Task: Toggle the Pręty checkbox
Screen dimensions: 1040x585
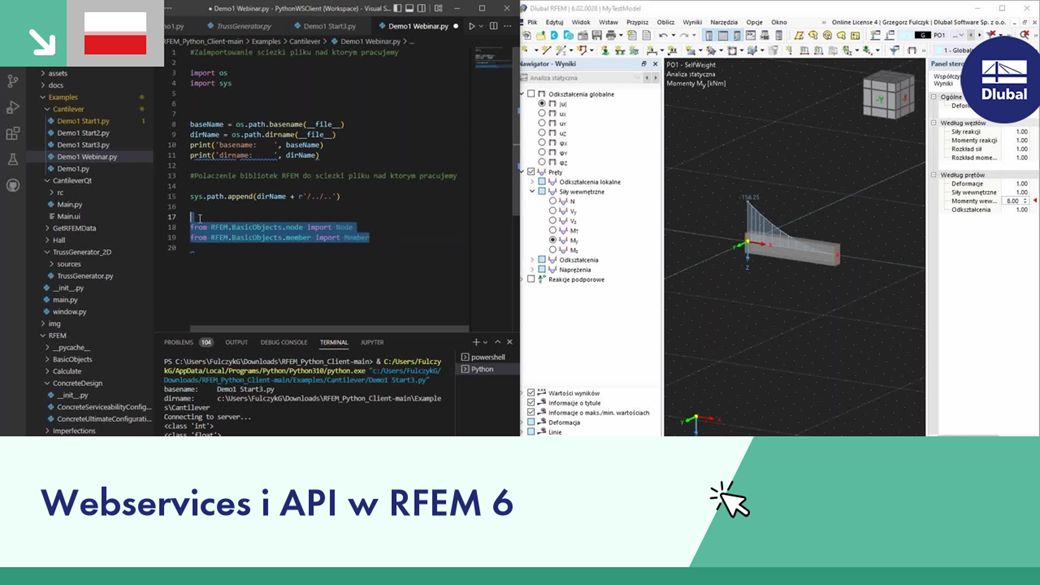Action: pos(531,172)
